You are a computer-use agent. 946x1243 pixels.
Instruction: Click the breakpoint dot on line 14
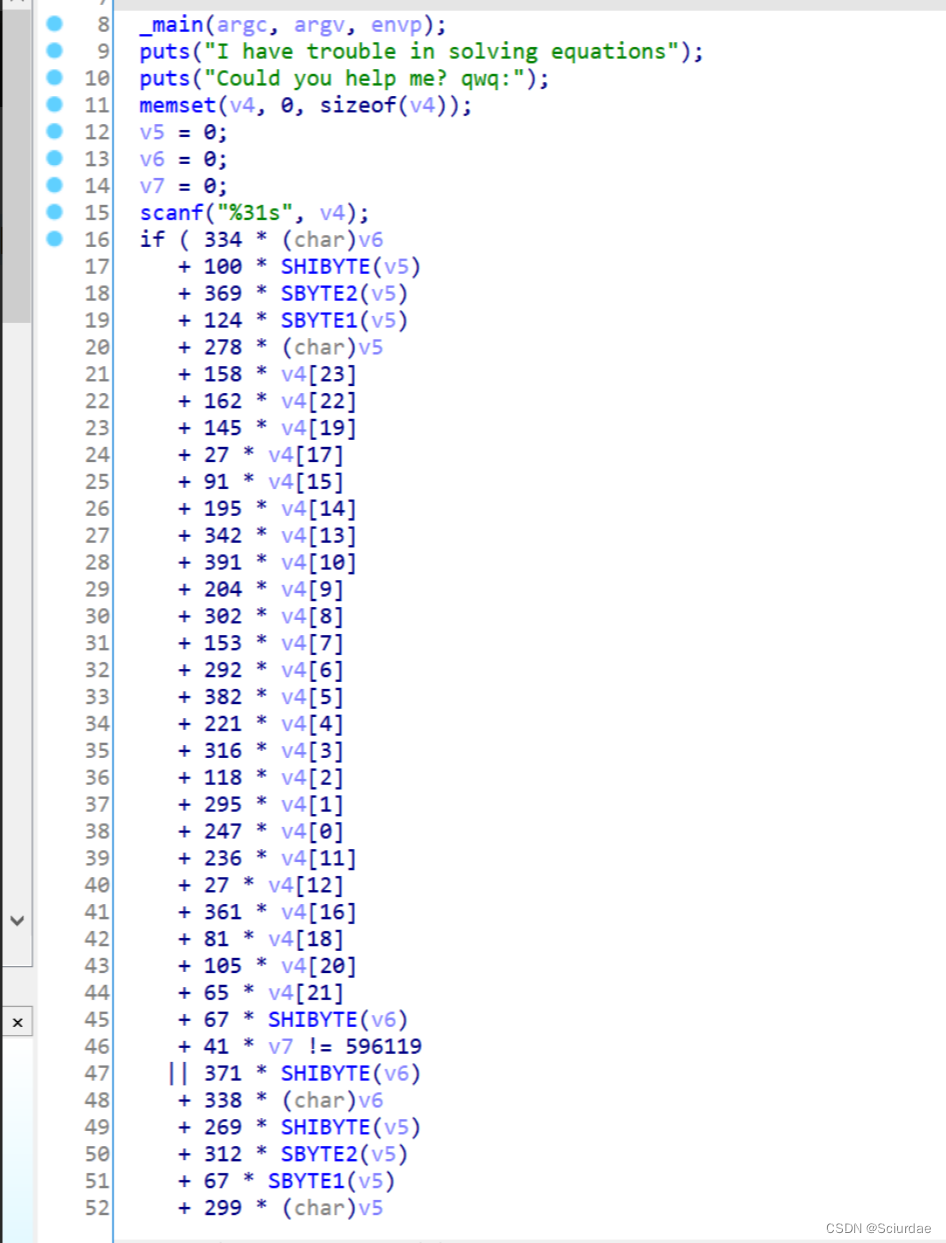click(55, 186)
